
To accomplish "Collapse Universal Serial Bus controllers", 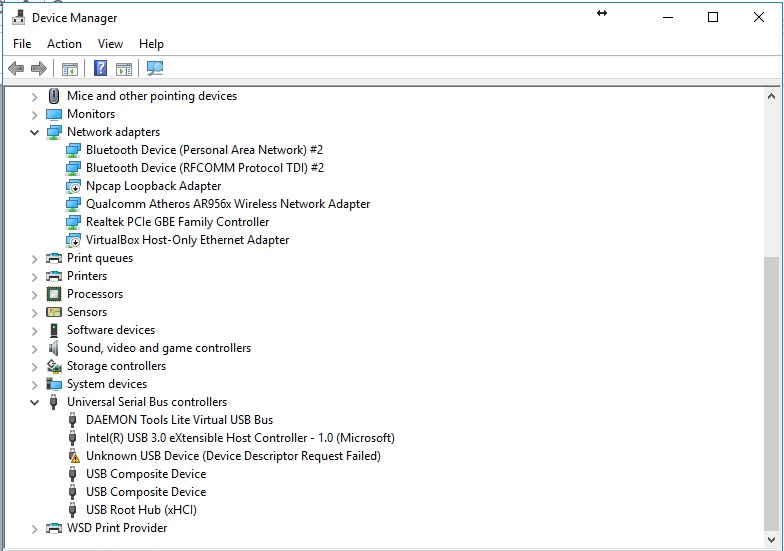I will click(34, 402).
